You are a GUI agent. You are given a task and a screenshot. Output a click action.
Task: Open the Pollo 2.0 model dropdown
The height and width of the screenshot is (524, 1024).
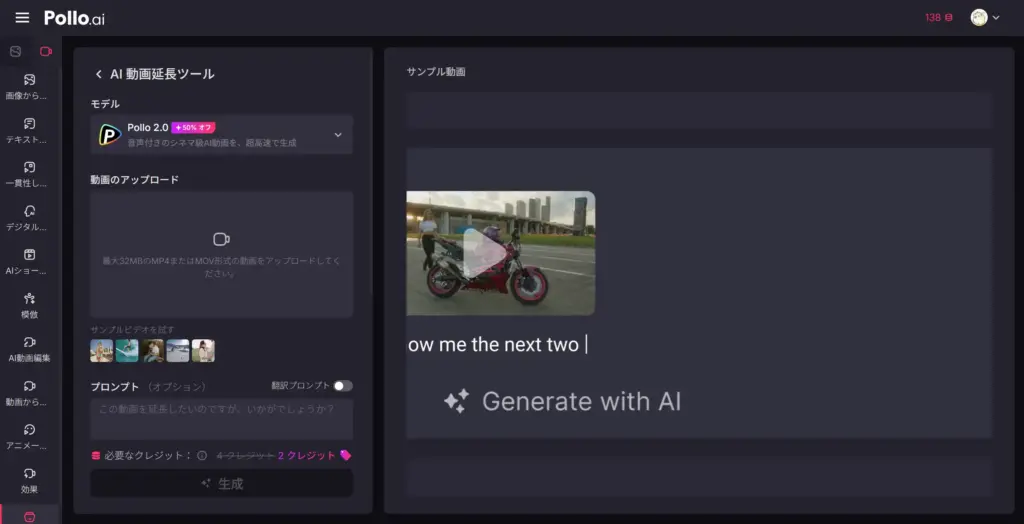pyautogui.click(x=221, y=135)
